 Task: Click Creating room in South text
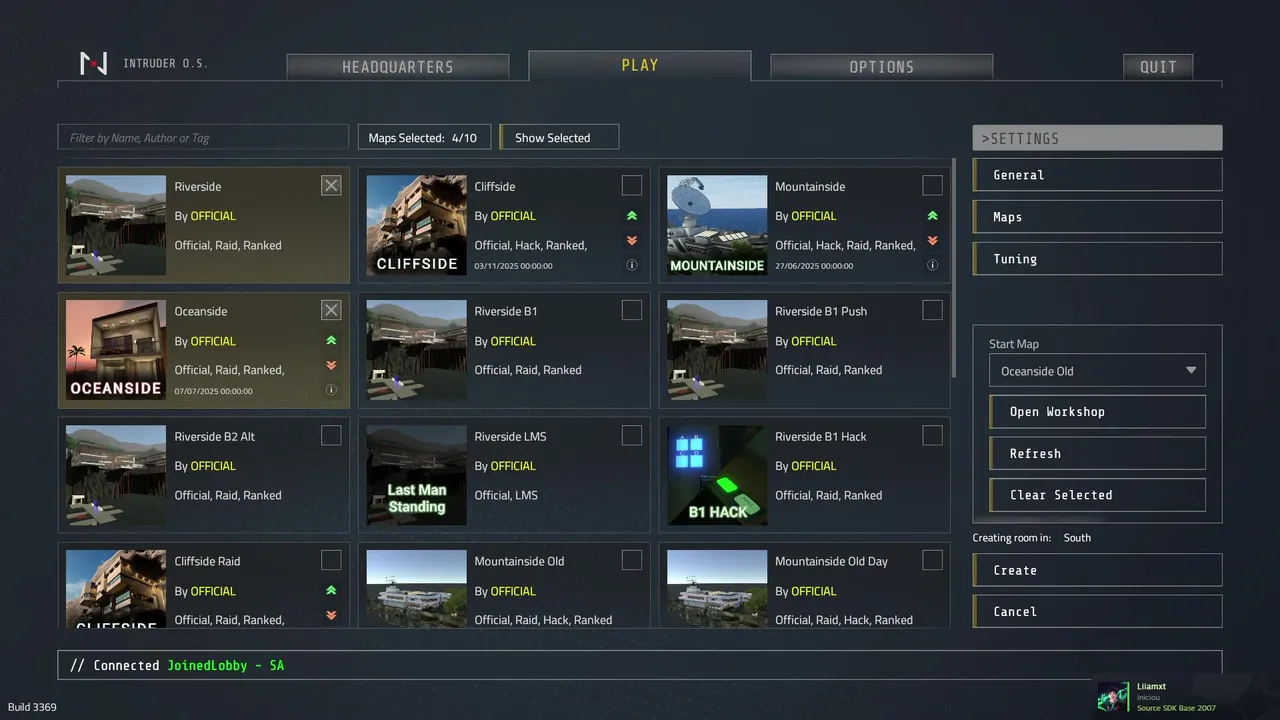(x=1031, y=538)
